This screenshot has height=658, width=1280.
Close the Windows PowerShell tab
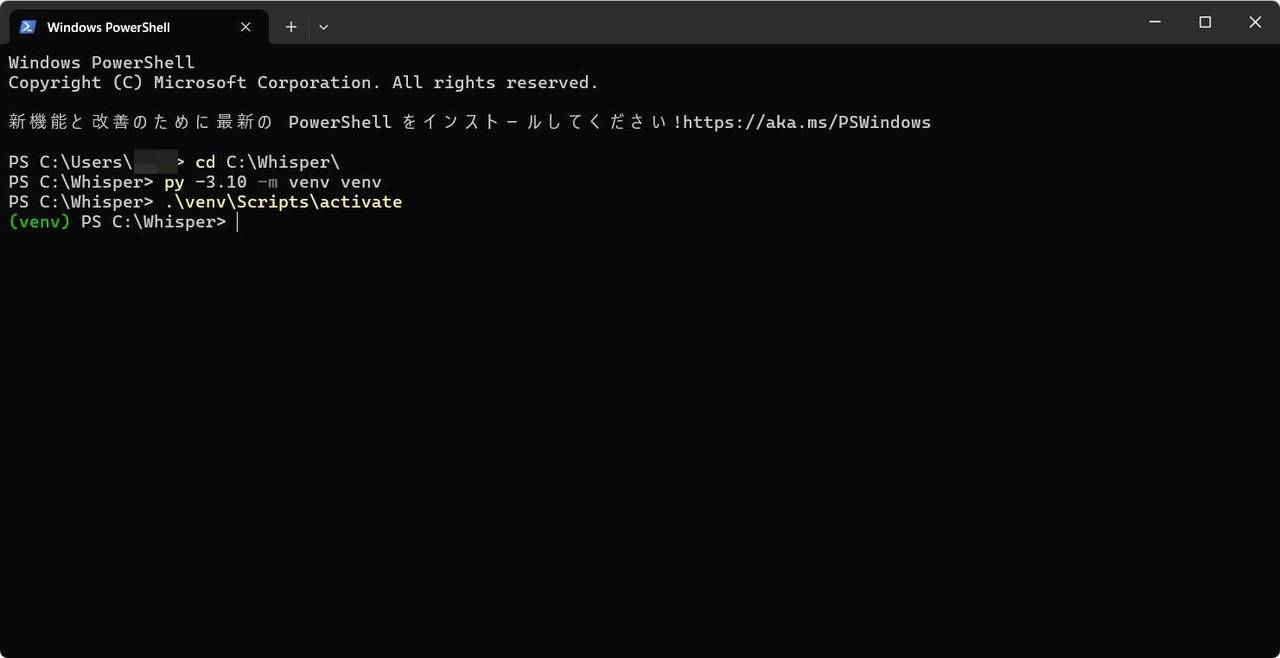[246, 27]
